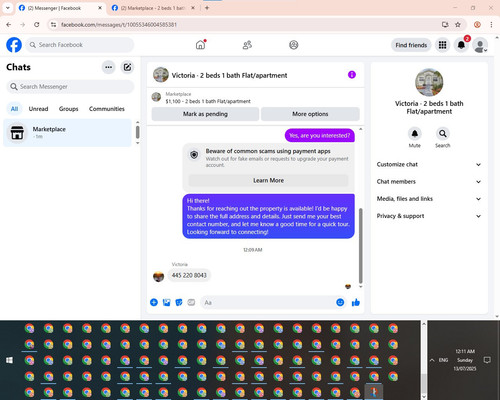This screenshot has height=400, width=500.
Task: Click Mark as pending button
Action: [x=205, y=114]
